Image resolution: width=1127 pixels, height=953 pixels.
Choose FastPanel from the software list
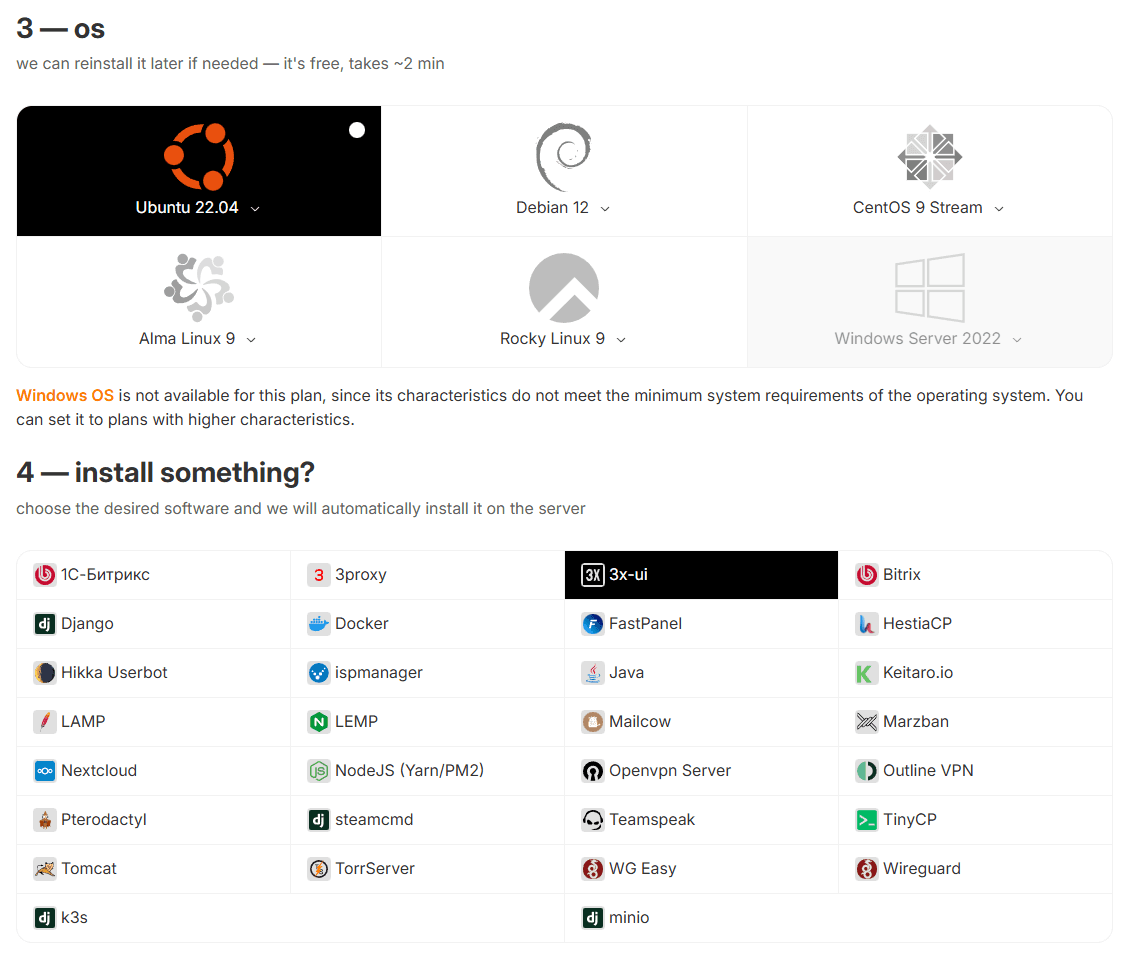(x=645, y=624)
